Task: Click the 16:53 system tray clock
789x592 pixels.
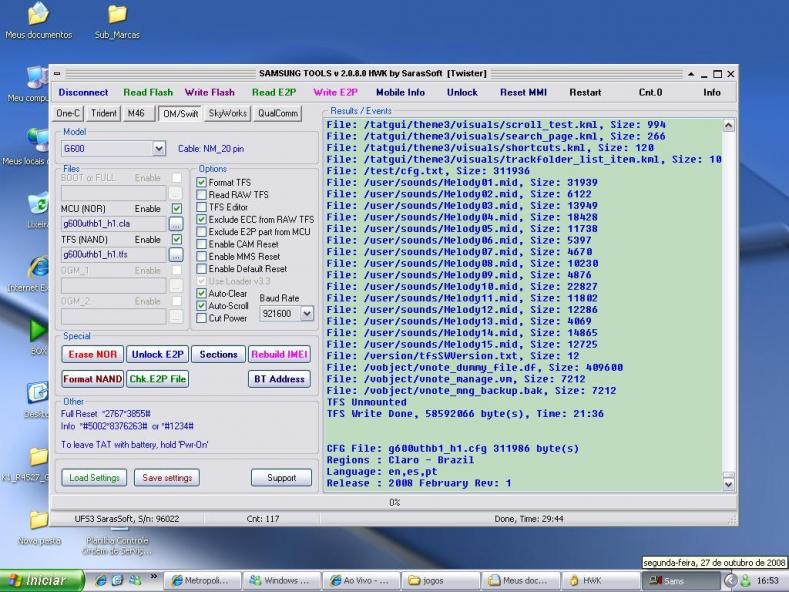Action: click(767, 580)
